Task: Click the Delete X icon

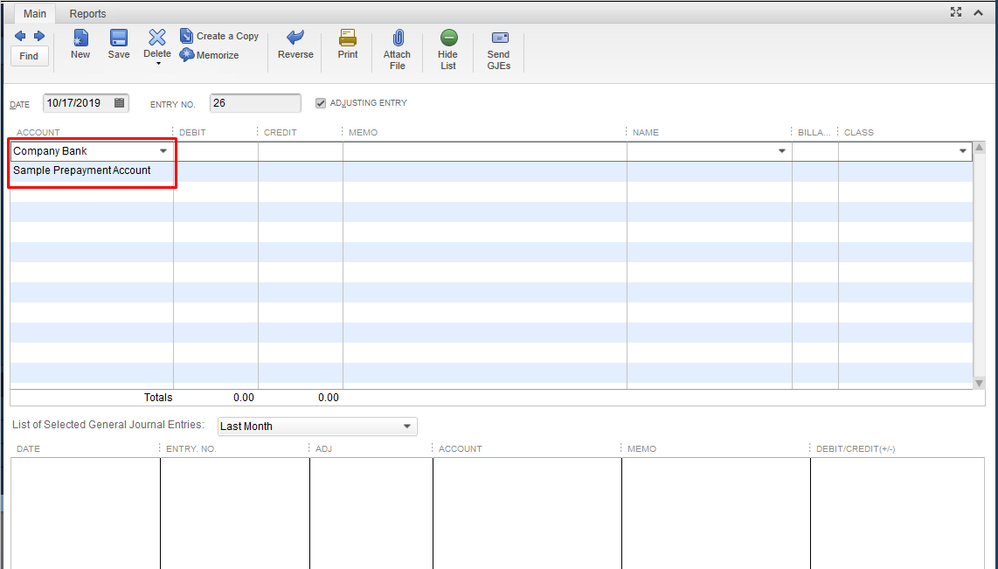Action: 157,38
